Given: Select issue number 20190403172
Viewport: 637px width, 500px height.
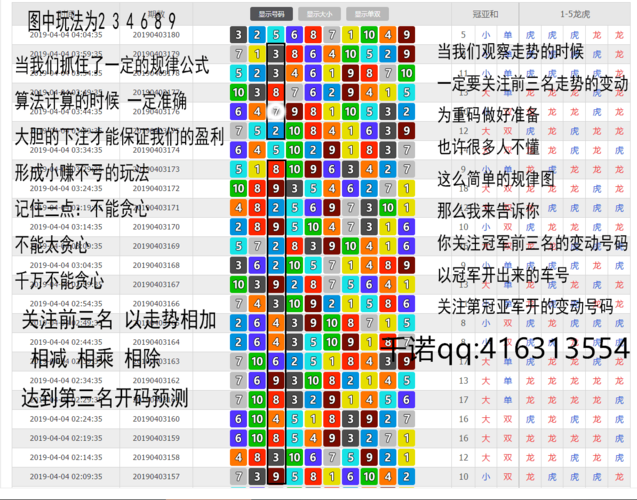Looking at the screenshot, I should tap(156, 188).
